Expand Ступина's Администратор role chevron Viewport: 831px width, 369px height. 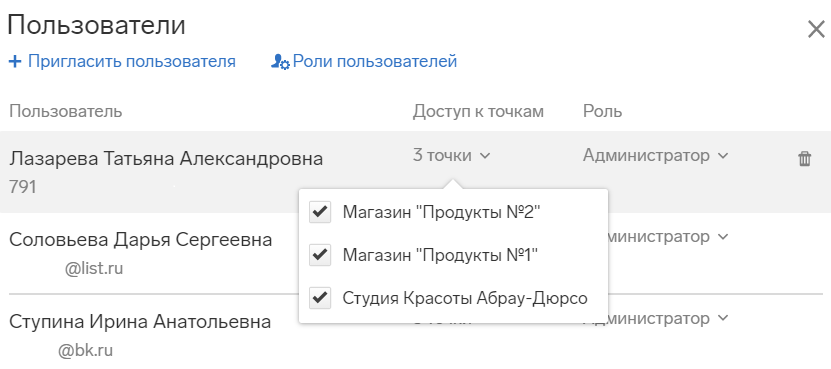tap(723, 319)
